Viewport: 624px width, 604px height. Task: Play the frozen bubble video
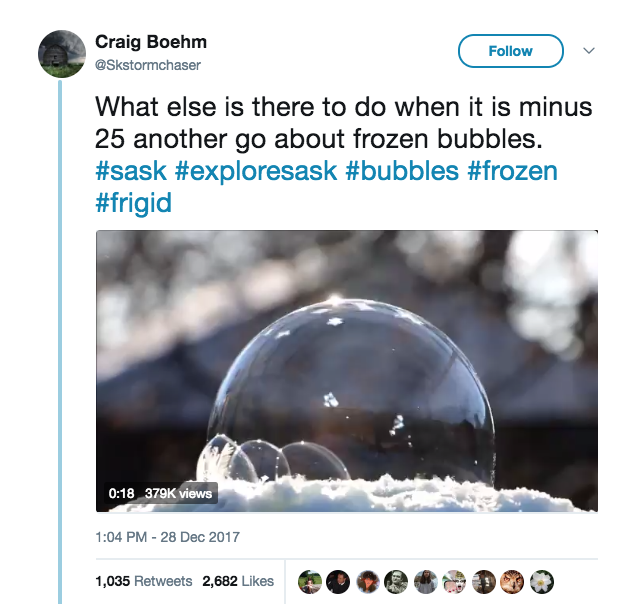[346, 371]
